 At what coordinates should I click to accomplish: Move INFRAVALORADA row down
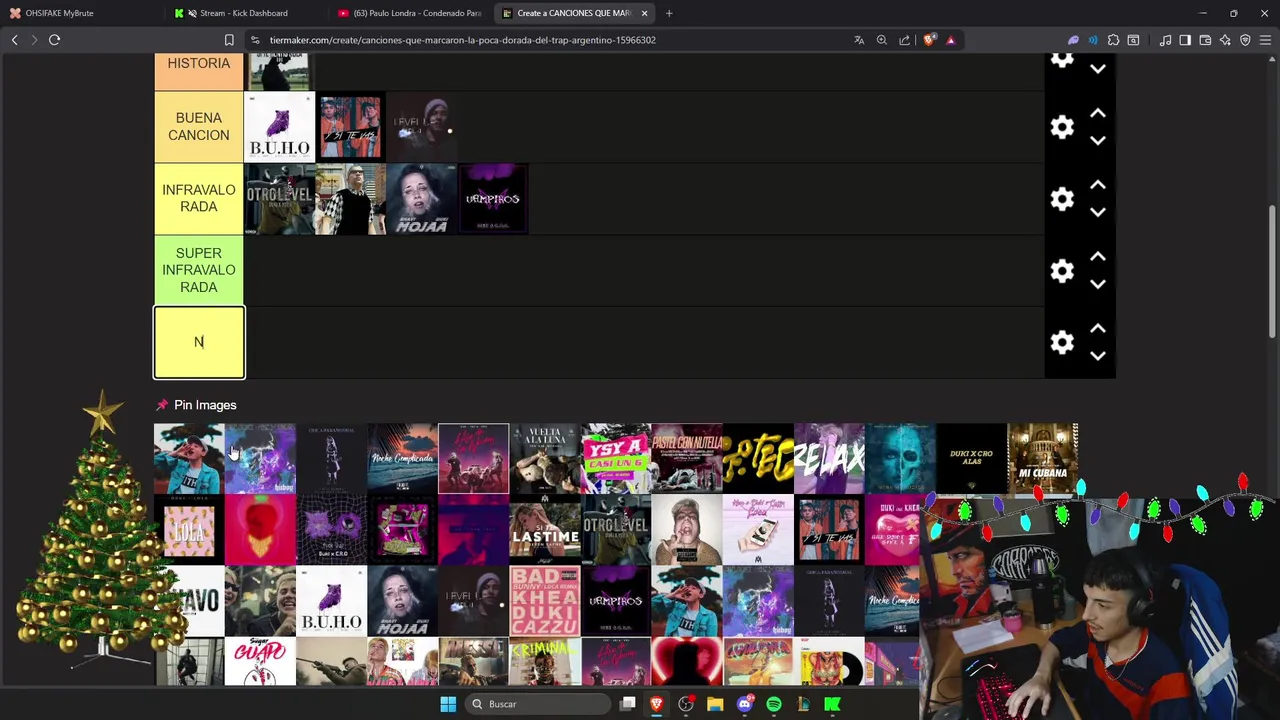pyautogui.click(x=1097, y=213)
